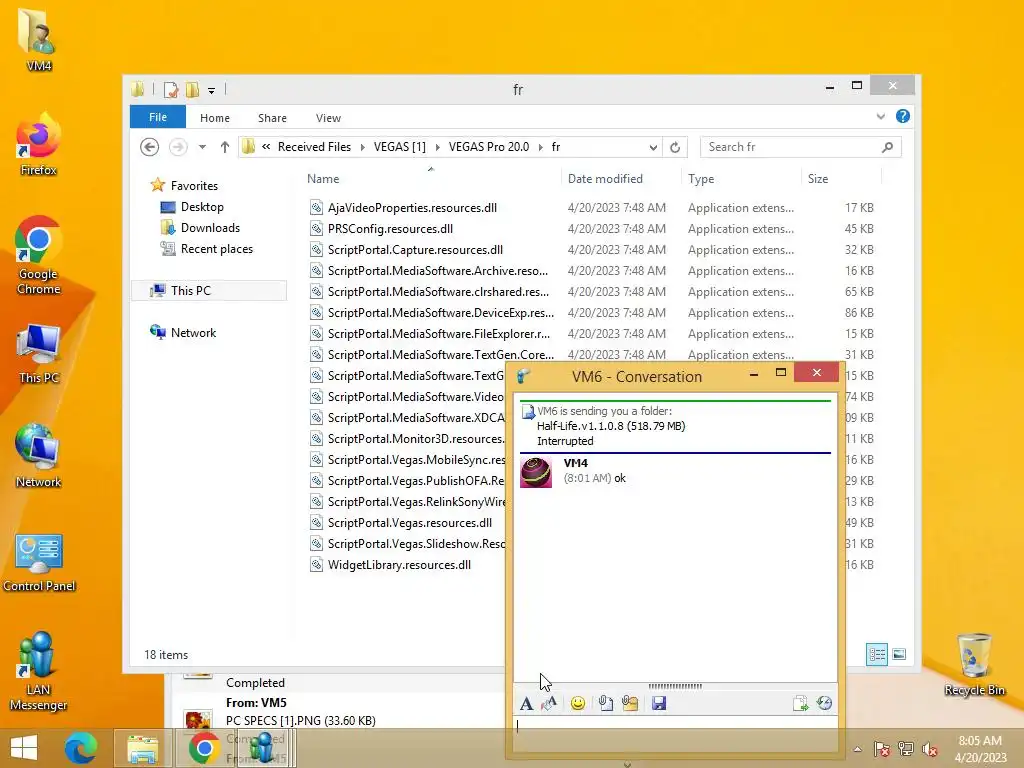The height and width of the screenshot is (768, 1024).
Task: Open Quick Access Toolbar customize dropdown
Action: tap(212, 90)
